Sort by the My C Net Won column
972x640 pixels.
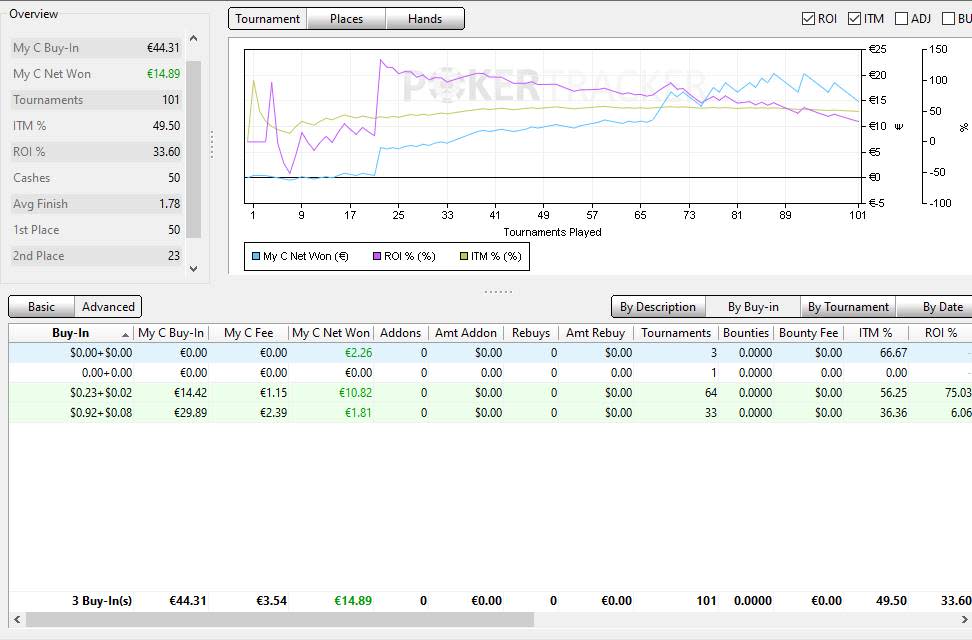click(x=331, y=333)
